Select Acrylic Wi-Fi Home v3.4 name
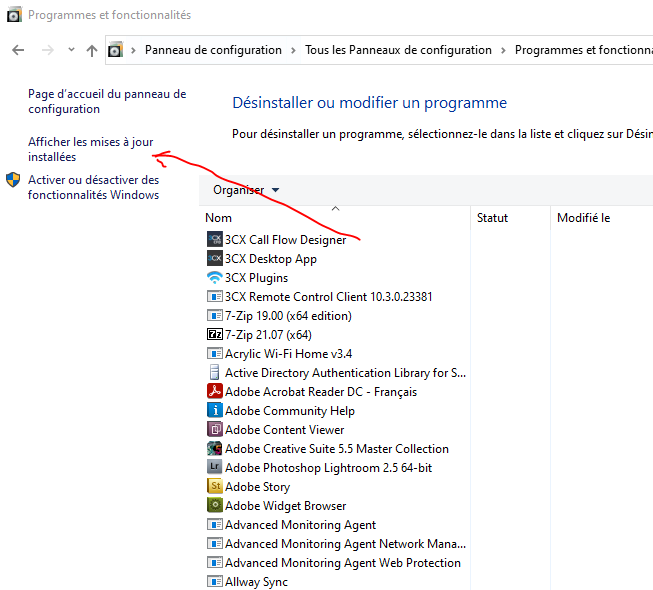The height and width of the screenshot is (590, 653). click(x=288, y=354)
